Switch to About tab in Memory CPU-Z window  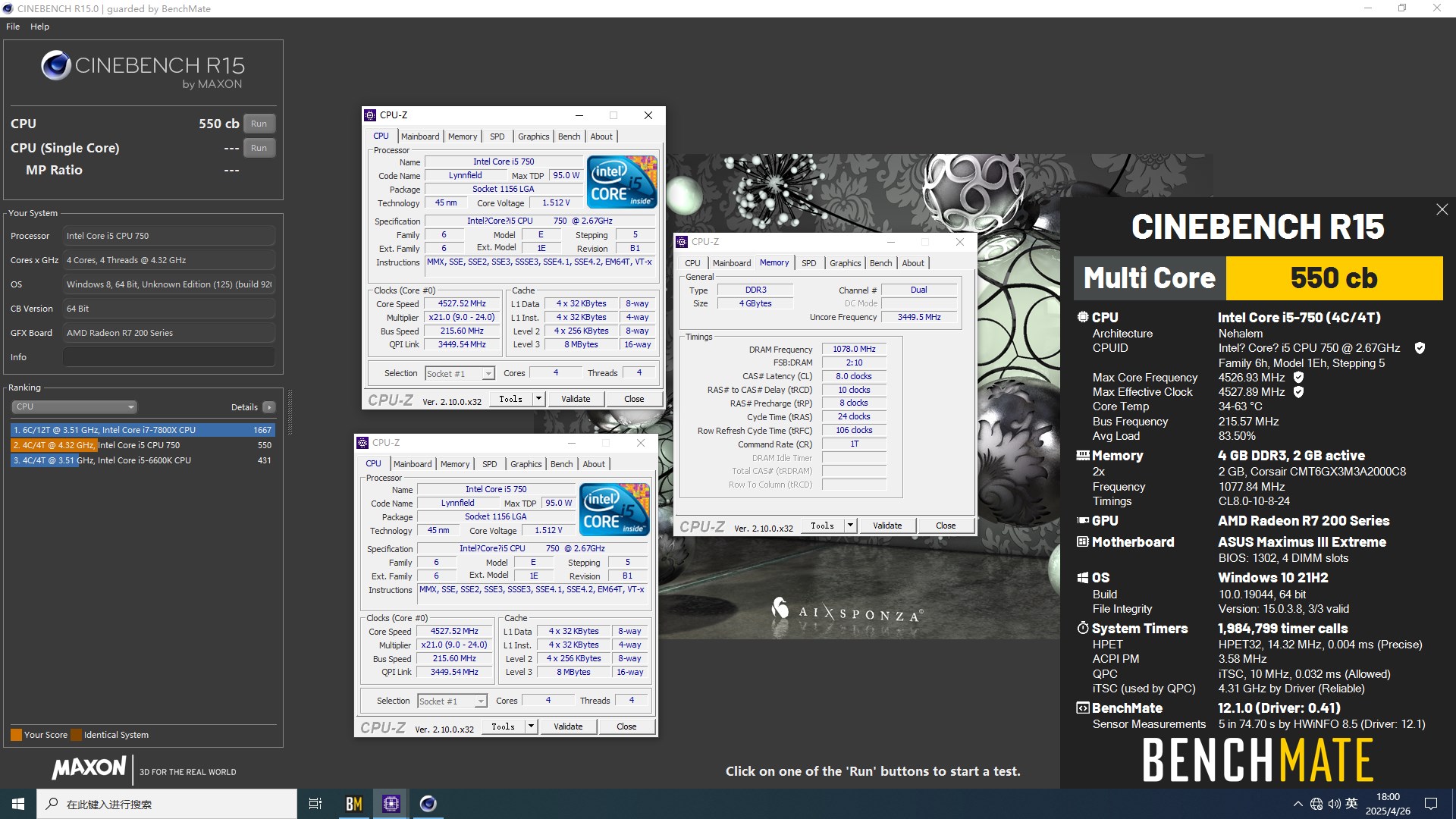coord(913,263)
